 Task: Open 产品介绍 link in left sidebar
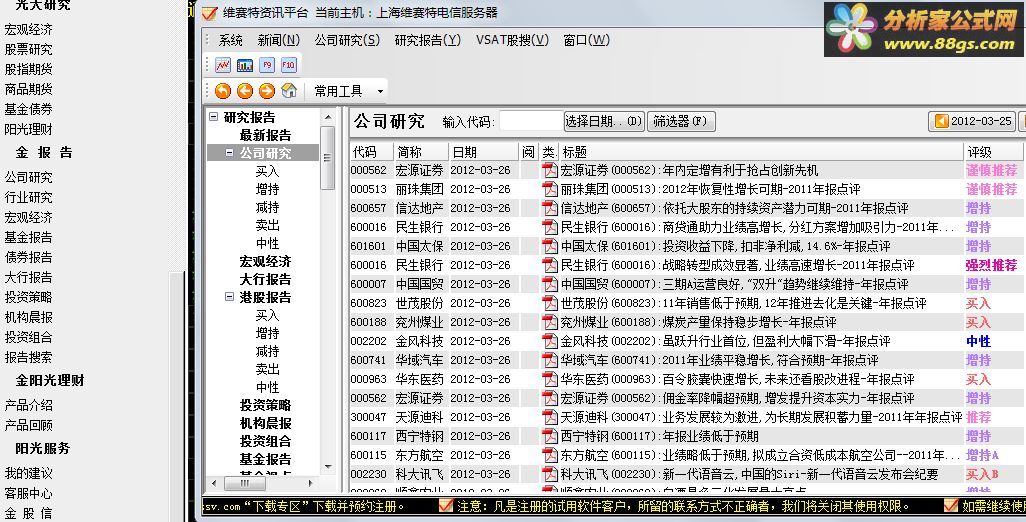point(28,405)
